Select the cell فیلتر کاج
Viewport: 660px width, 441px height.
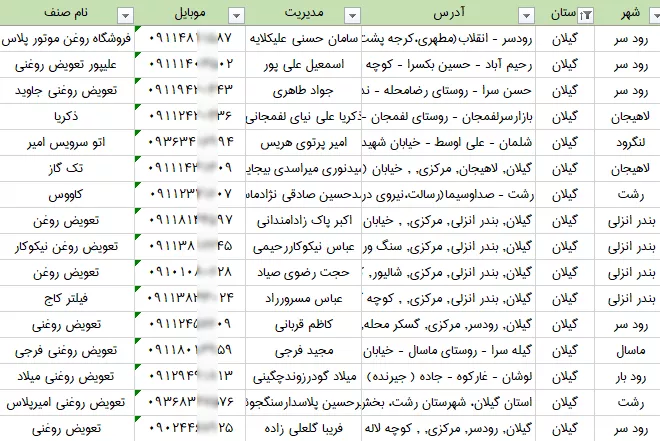(67, 299)
